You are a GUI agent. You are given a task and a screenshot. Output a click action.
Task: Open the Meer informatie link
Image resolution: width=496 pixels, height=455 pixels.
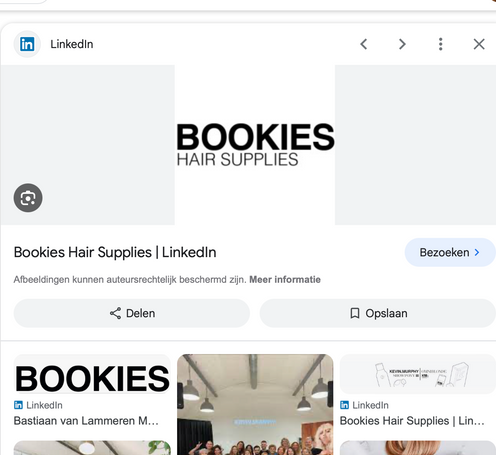[285, 279]
